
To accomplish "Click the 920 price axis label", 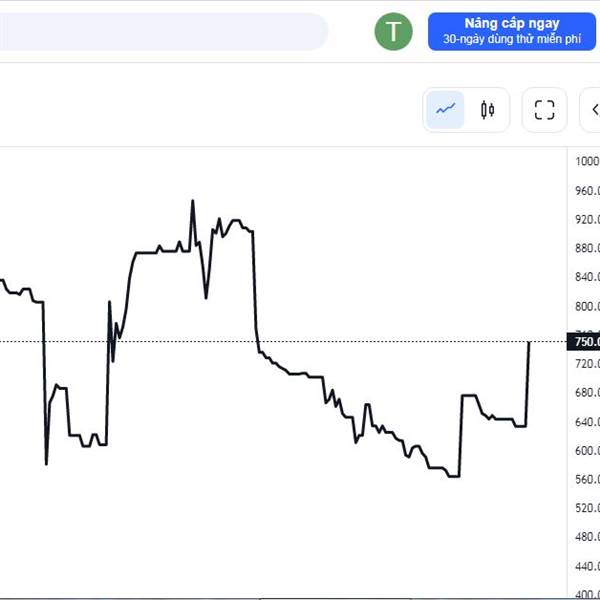I will click(x=587, y=219).
